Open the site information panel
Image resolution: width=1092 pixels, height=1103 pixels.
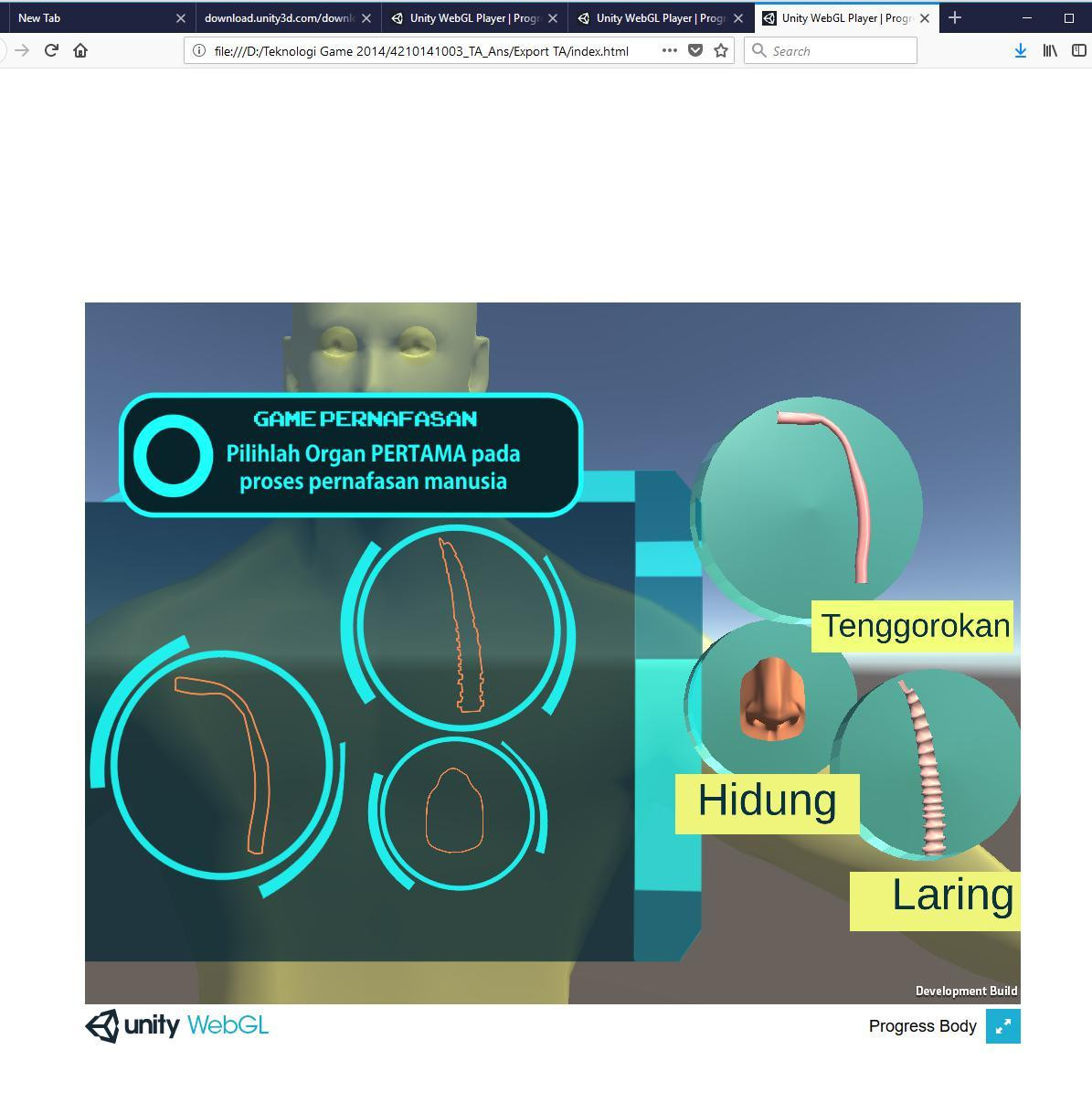tap(197, 51)
